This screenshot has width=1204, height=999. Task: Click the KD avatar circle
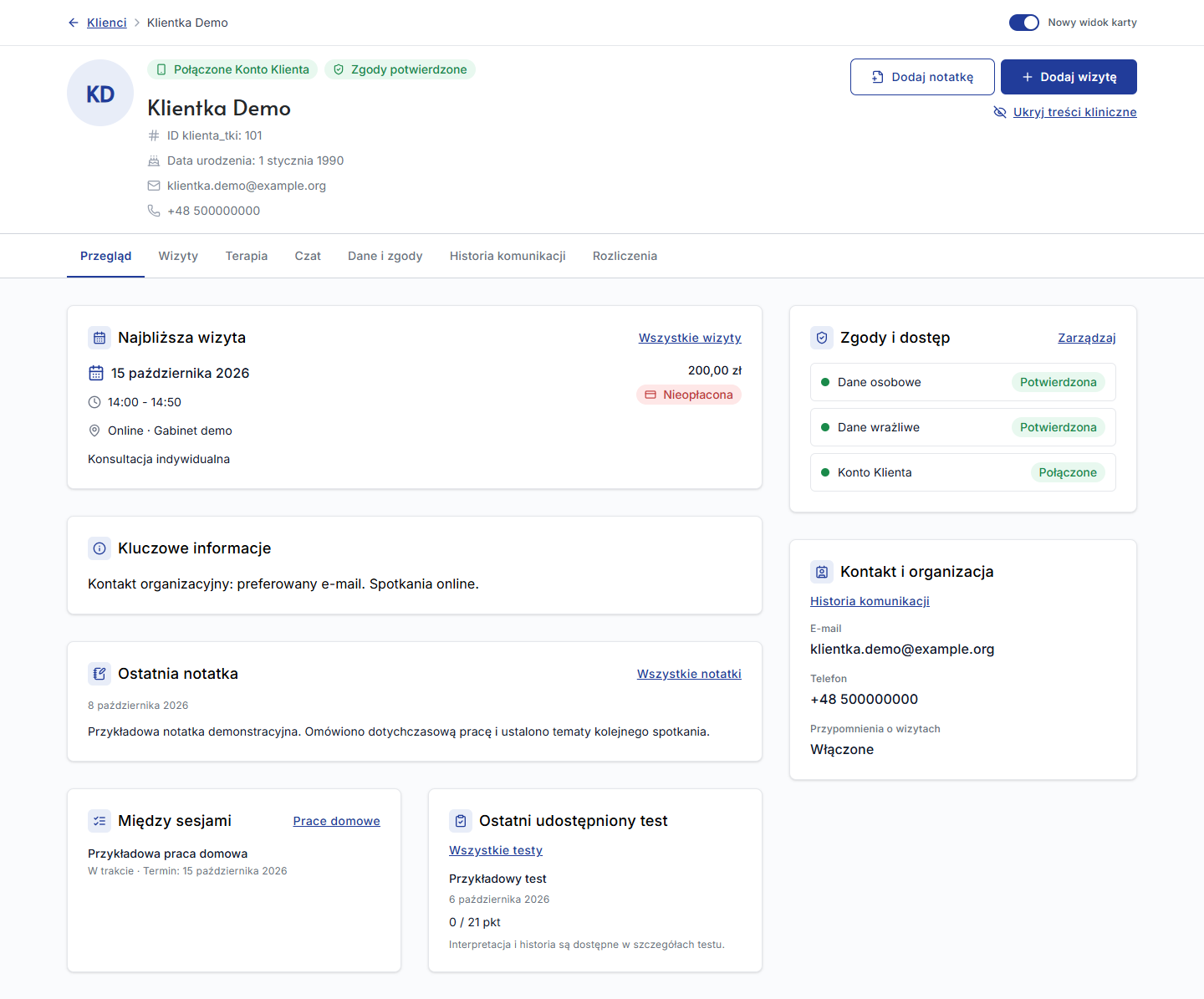pyautogui.click(x=100, y=93)
